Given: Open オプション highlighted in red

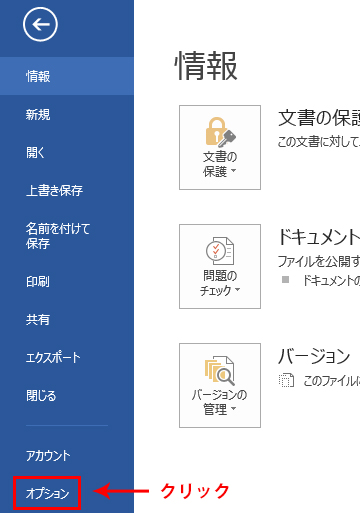Looking at the screenshot, I should (47, 493).
